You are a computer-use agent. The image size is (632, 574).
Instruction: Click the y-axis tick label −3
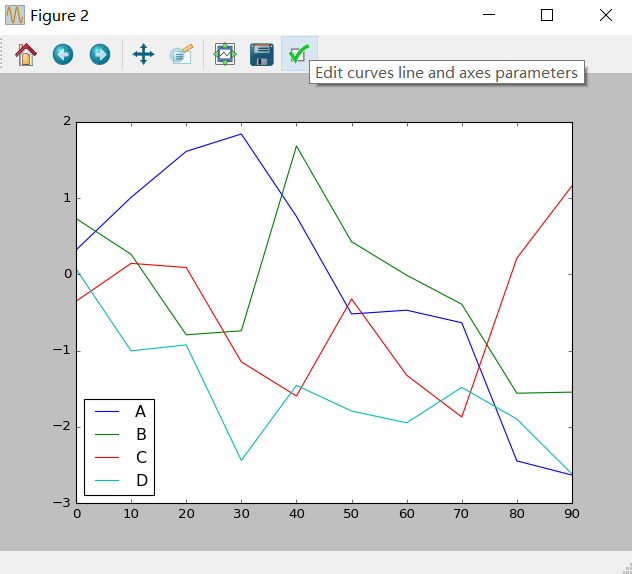62,503
